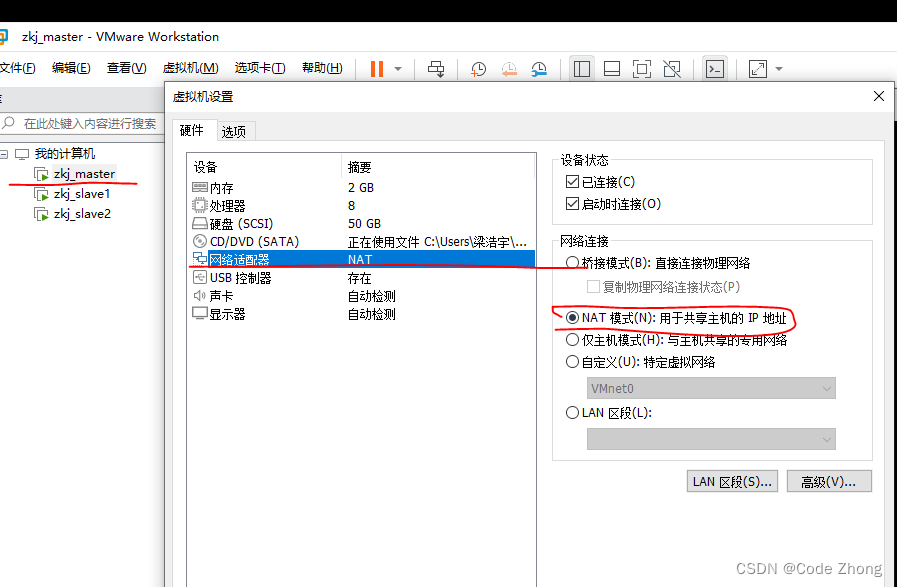
Task: Open the empty LAN segment dropdown
Action: [711, 439]
